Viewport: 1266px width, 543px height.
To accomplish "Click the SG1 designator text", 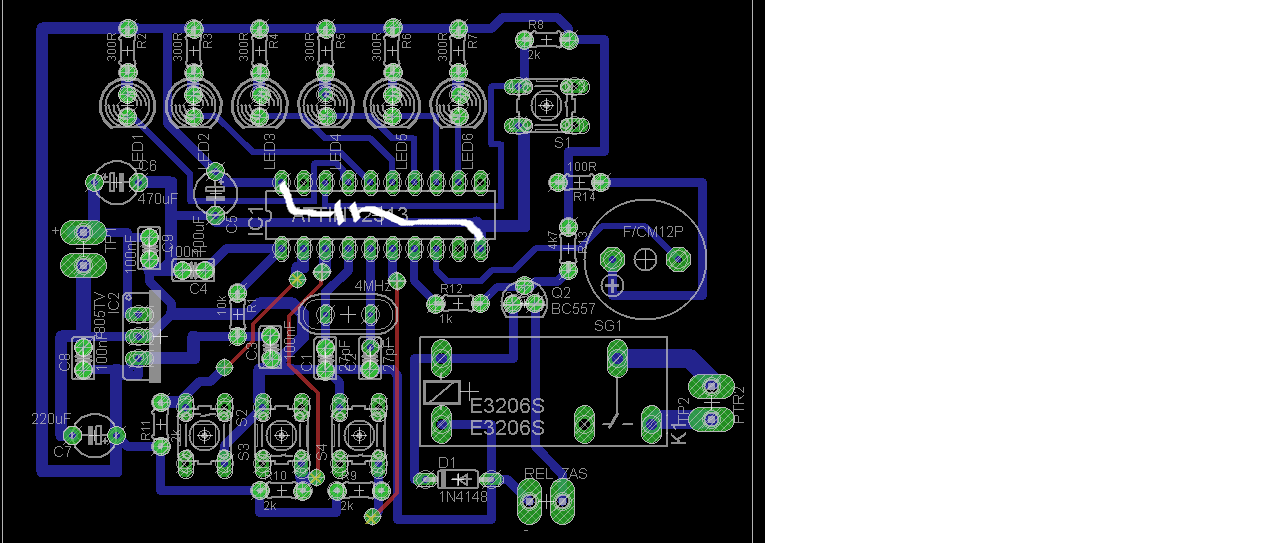I will (608, 326).
